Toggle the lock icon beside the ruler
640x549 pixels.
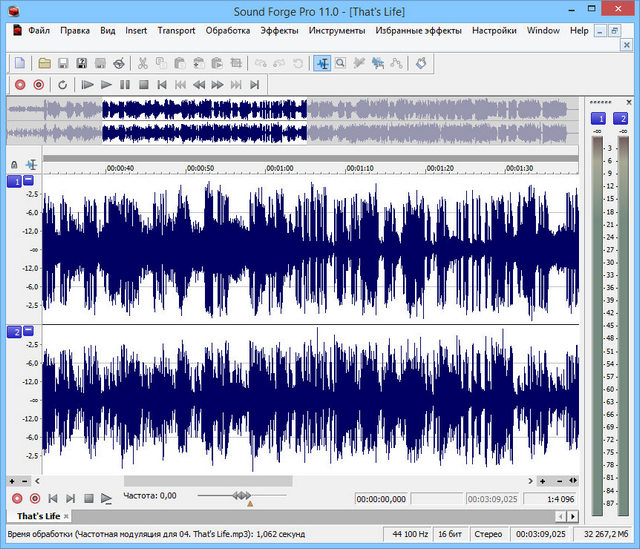click(14, 165)
